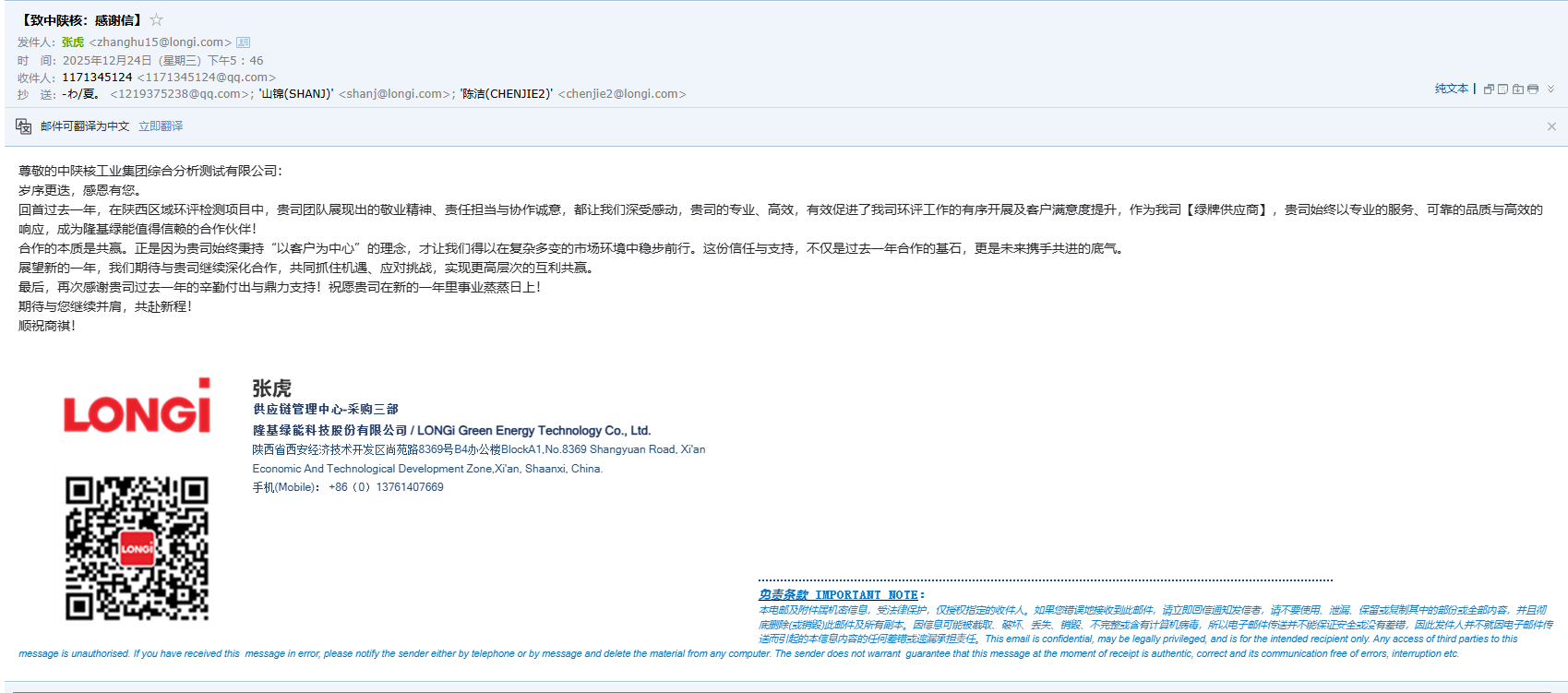Image resolution: width=1568 pixels, height=693 pixels.
Task: Click the translate icon in the notice bar
Action: coord(24,126)
